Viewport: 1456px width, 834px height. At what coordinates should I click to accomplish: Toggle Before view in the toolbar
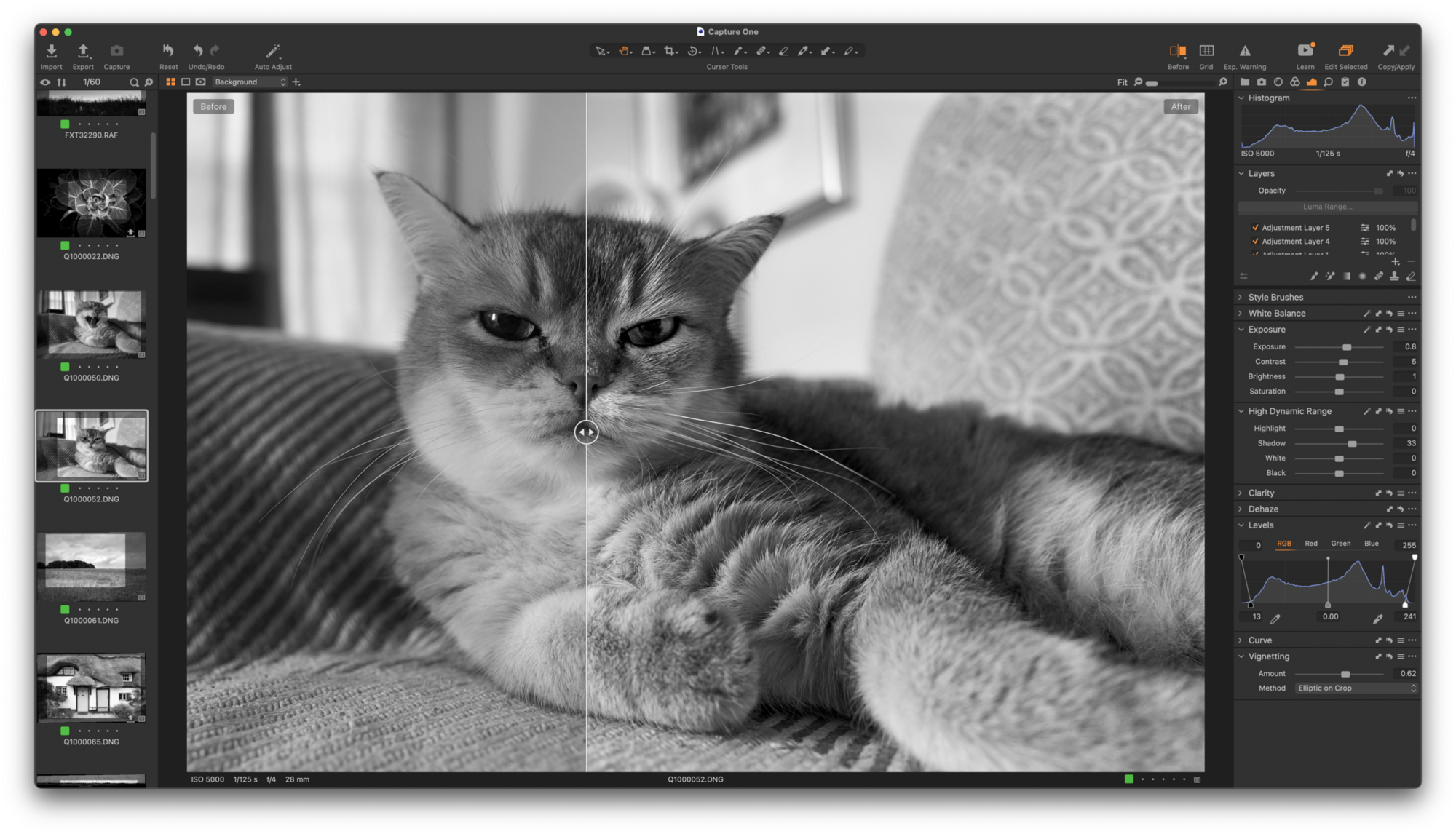[x=1177, y=51]
